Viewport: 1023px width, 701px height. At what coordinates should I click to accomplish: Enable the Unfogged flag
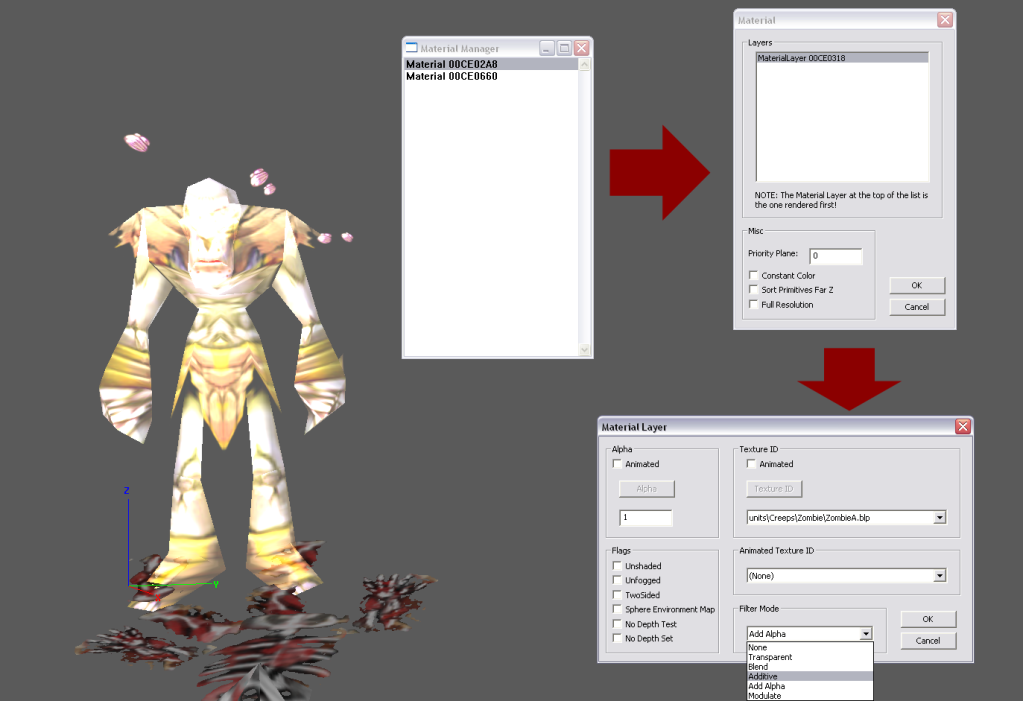click(617, 580)
